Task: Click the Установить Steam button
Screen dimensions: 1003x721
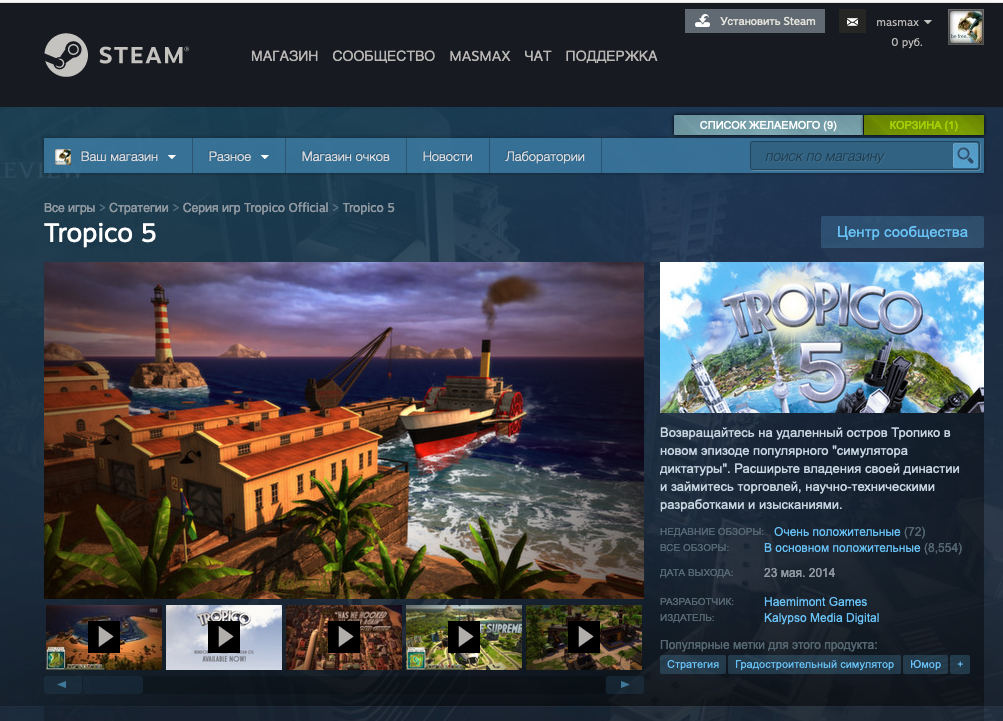Action: (x=755, y=21)
